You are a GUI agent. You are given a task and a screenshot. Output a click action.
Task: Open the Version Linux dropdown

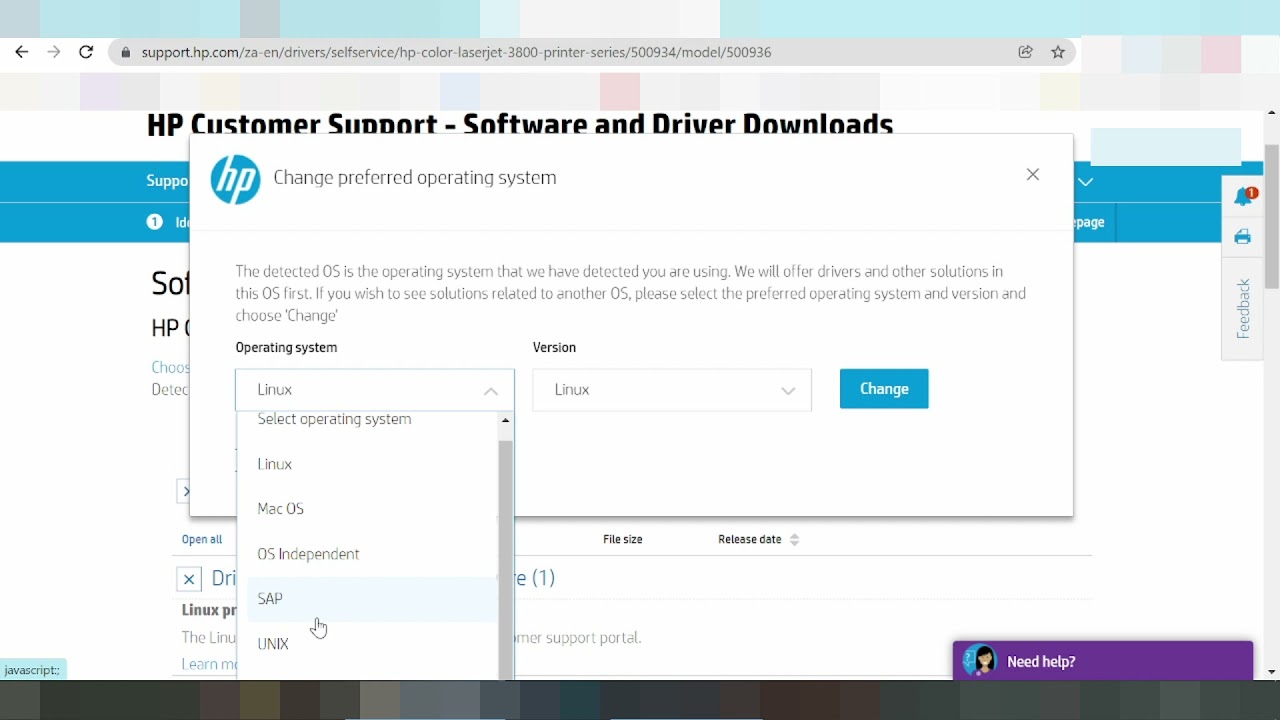click(672, 390)
